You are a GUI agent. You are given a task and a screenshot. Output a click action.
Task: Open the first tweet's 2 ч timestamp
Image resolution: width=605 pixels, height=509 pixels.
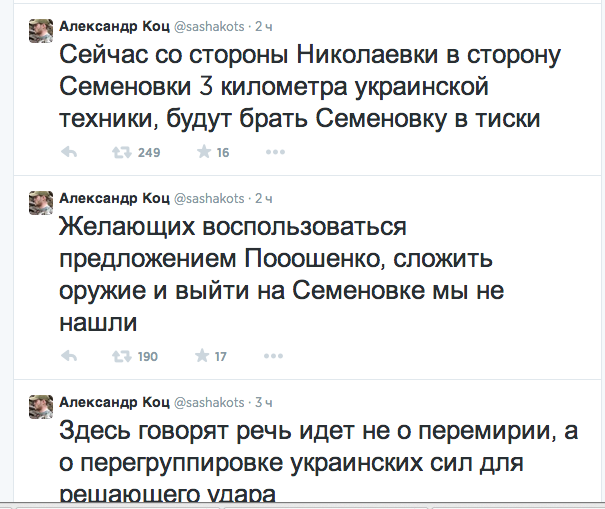pyautogui.click(x=266, y=23)
